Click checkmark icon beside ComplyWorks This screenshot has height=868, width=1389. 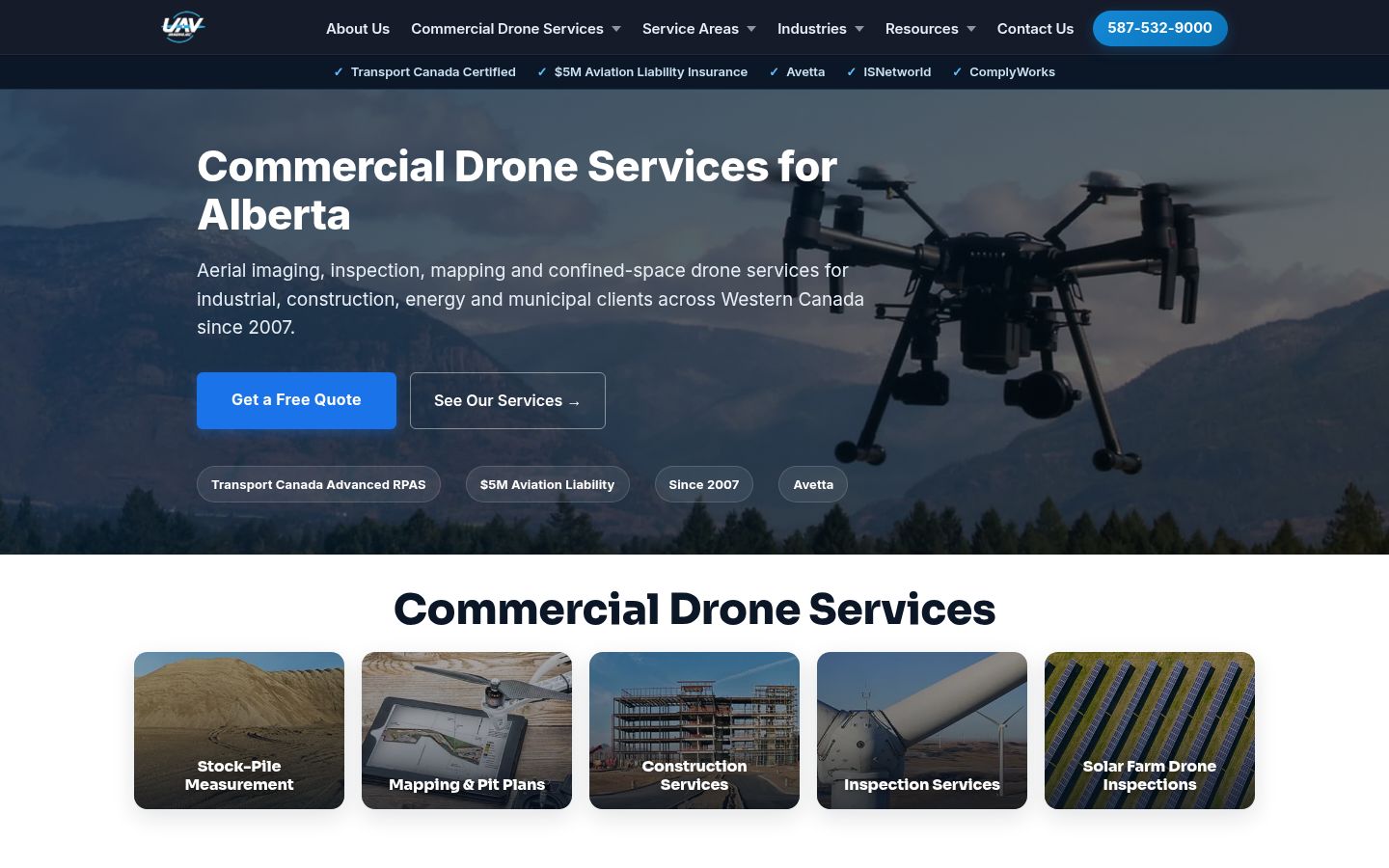(x=957, y=72)
